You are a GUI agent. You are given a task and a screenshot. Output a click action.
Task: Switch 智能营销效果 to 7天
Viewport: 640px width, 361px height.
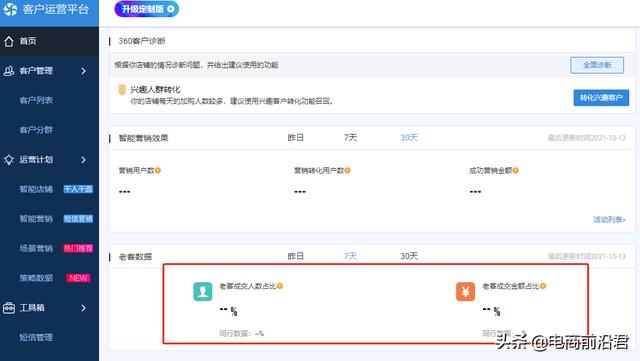pos(350,138)
